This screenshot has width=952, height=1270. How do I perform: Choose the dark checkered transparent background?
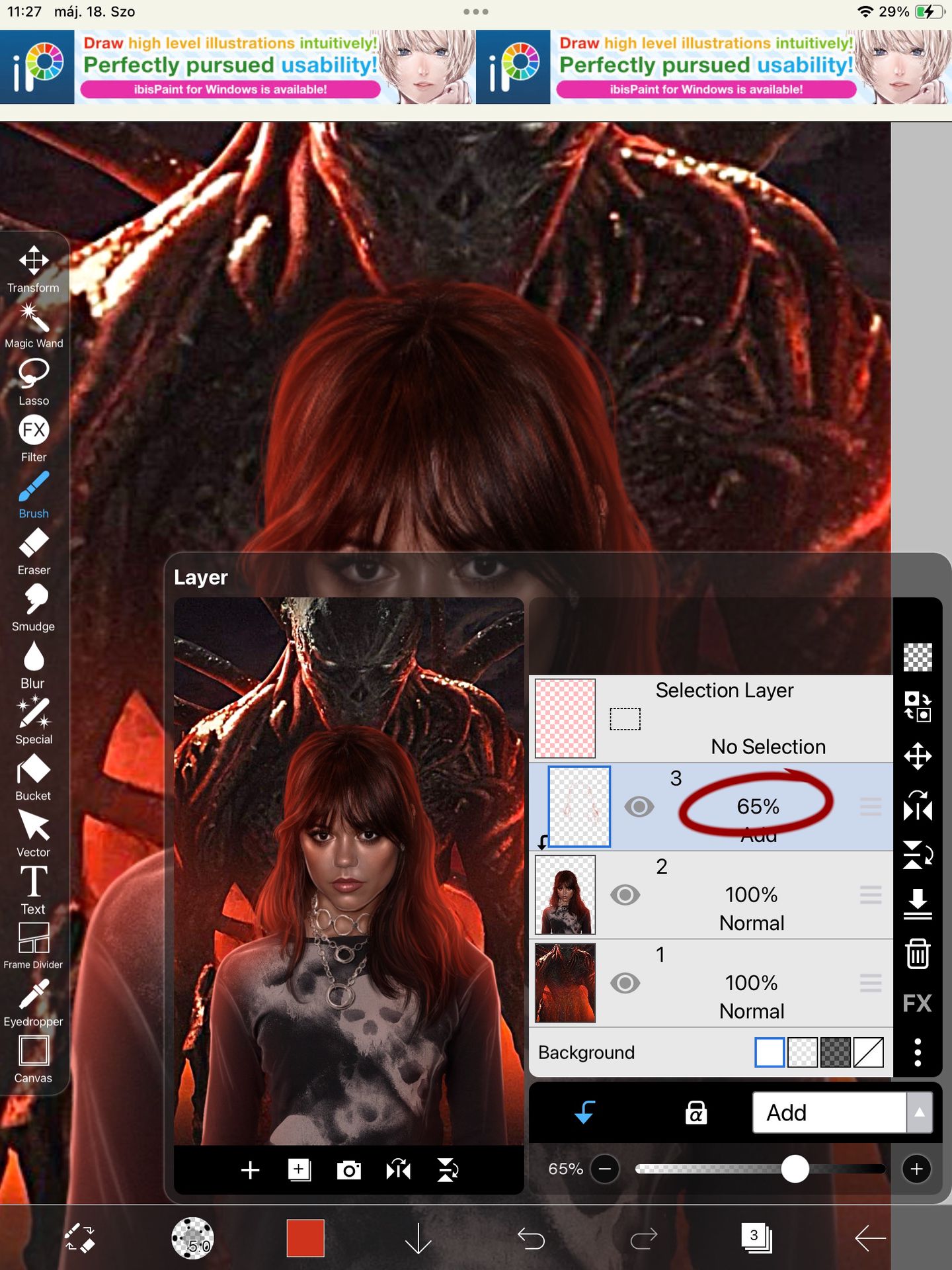pyautogui.click(x=836, y=1052)
